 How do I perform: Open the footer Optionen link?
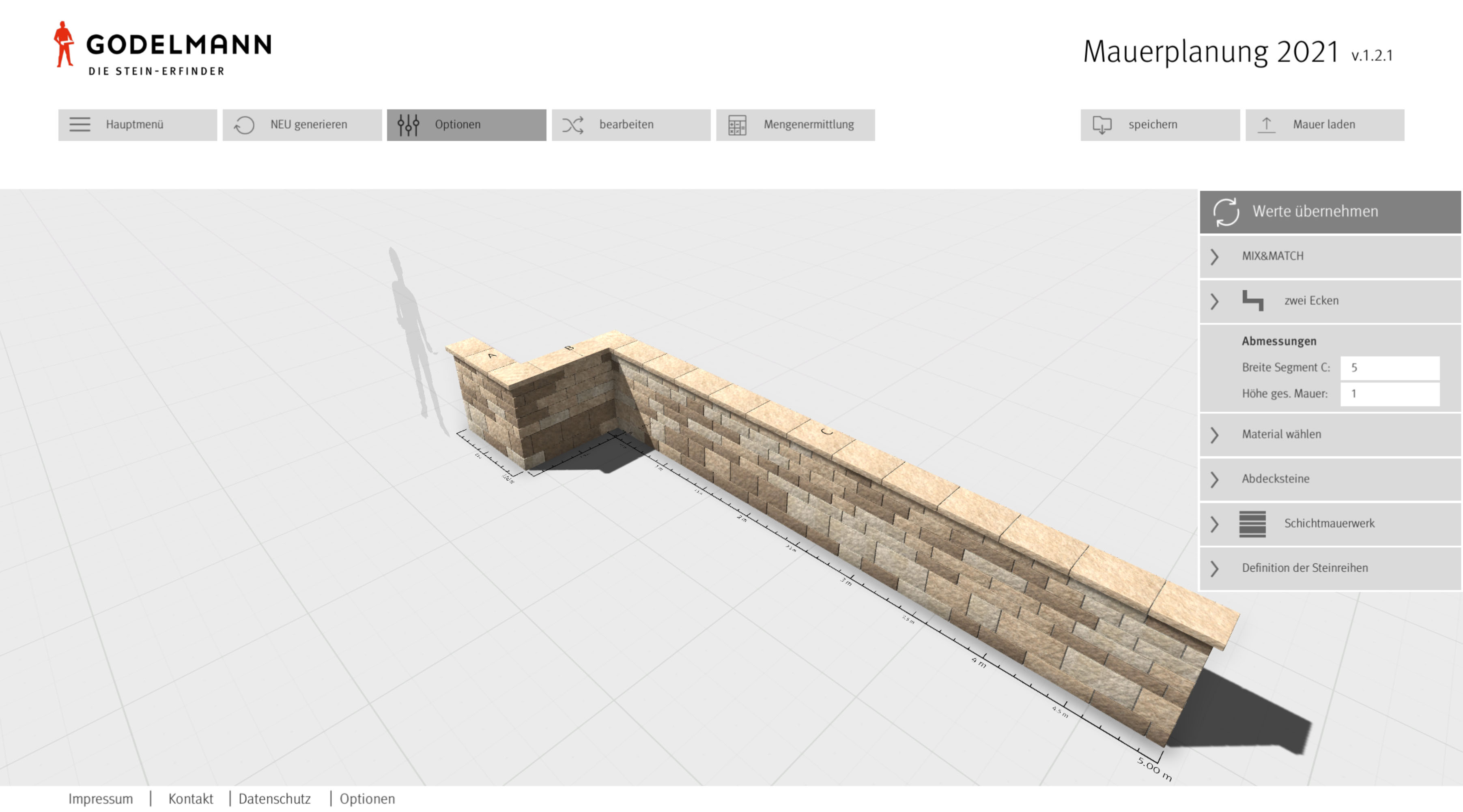tap(367, 798)
